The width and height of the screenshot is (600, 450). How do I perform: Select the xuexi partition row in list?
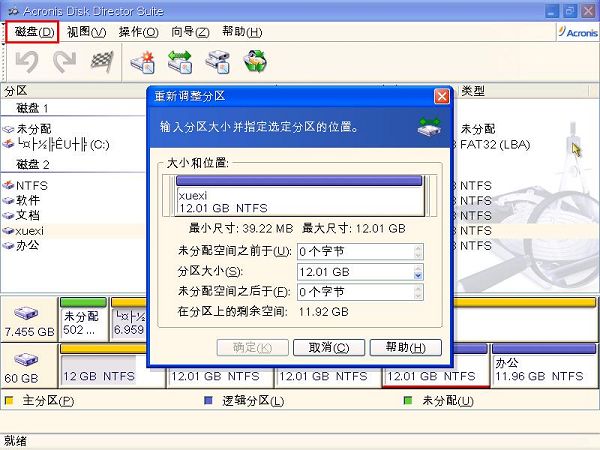point(73,231)
